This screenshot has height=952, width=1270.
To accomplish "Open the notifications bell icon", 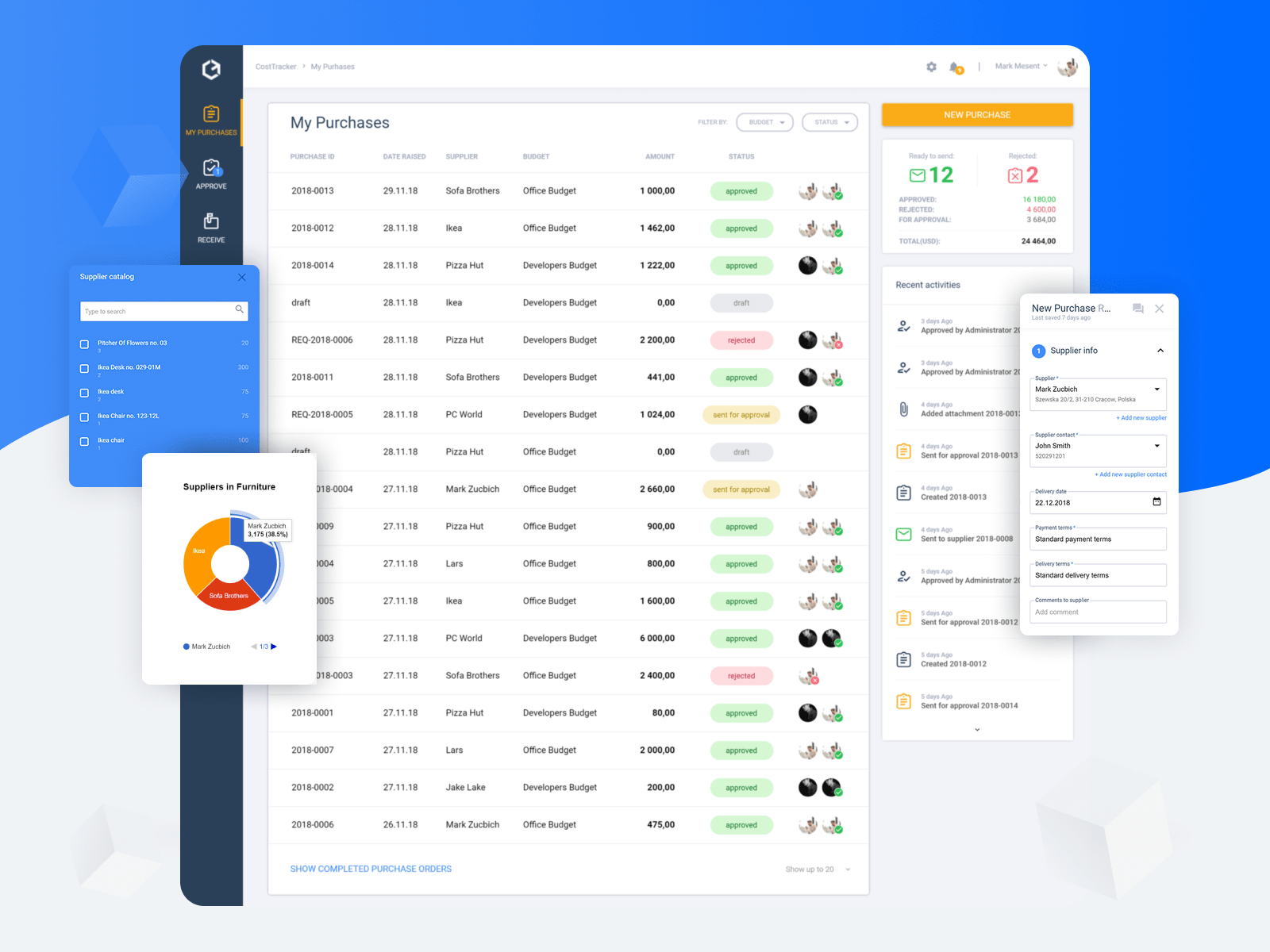I will click(956, 67).
